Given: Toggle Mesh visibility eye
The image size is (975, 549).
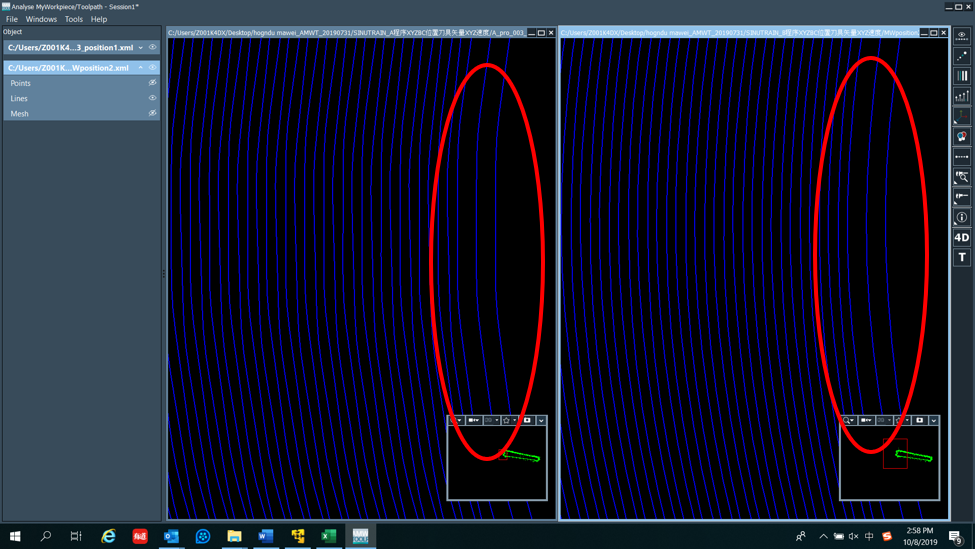Looking at the screenshot, I should point(152,113).
